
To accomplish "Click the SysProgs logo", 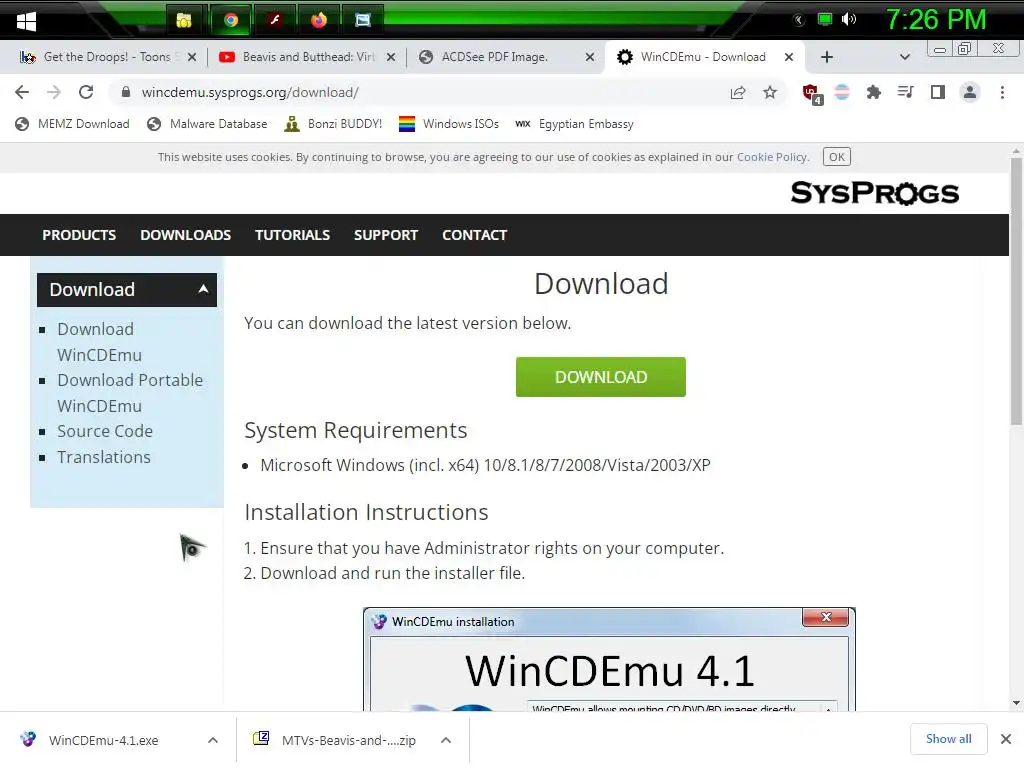I will coord(874,193).
